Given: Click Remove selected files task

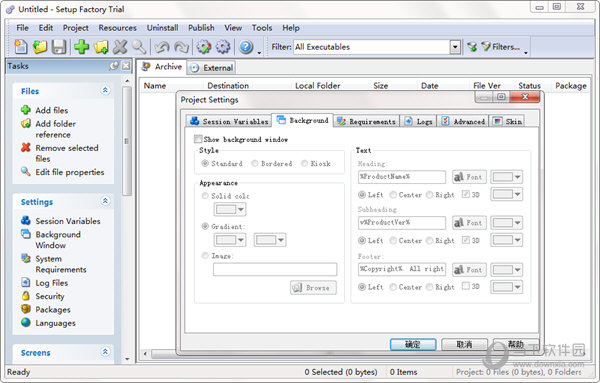Looking at the screenshot, I should click(x=67, y=153).
